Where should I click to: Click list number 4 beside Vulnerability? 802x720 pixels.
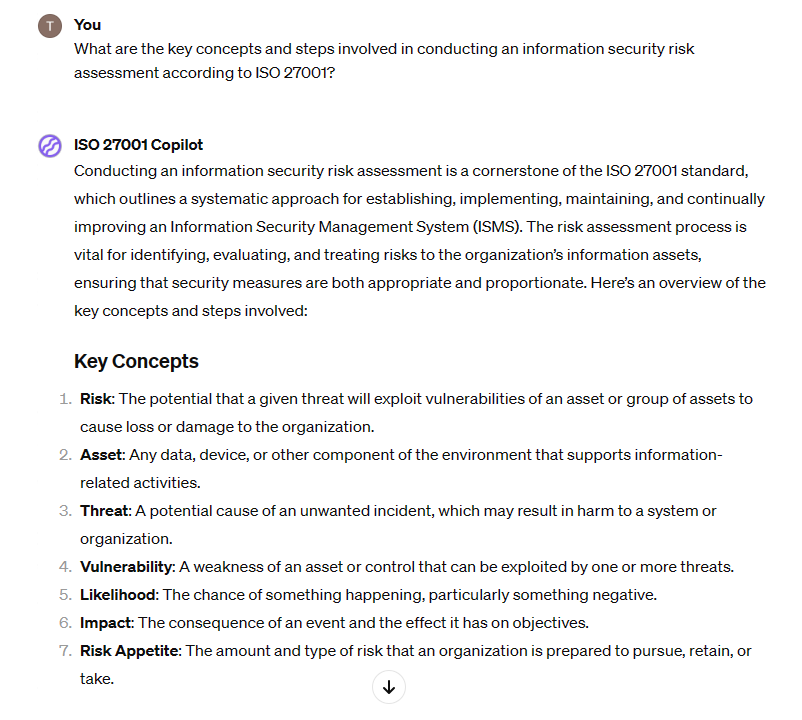tap(65, 567)
